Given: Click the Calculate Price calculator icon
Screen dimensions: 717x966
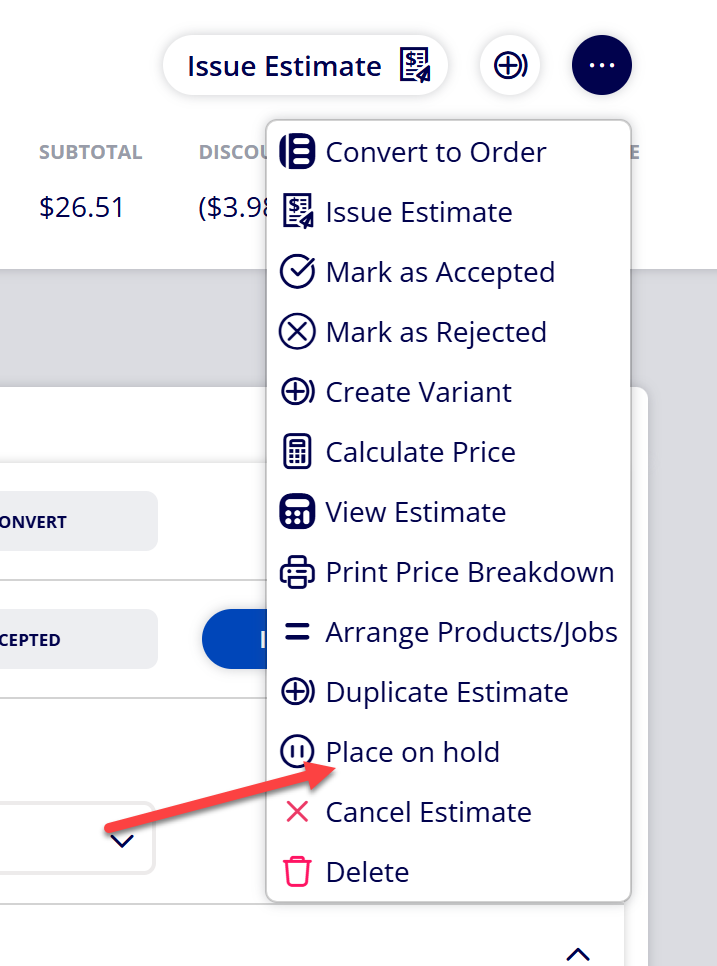Looking at the screenshot, I should [x=298, y=452].
